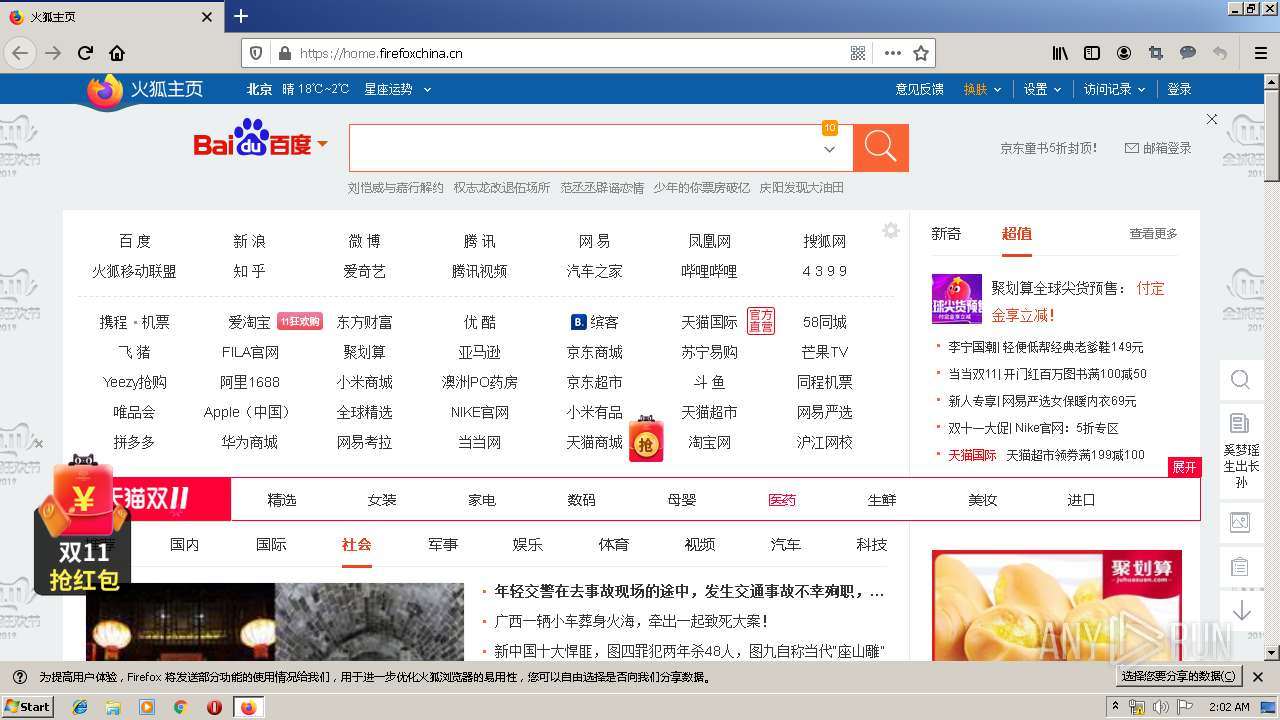Show sidebars toolbar icon
This screenshot has height=720, width=1280.
[1092, 53]
